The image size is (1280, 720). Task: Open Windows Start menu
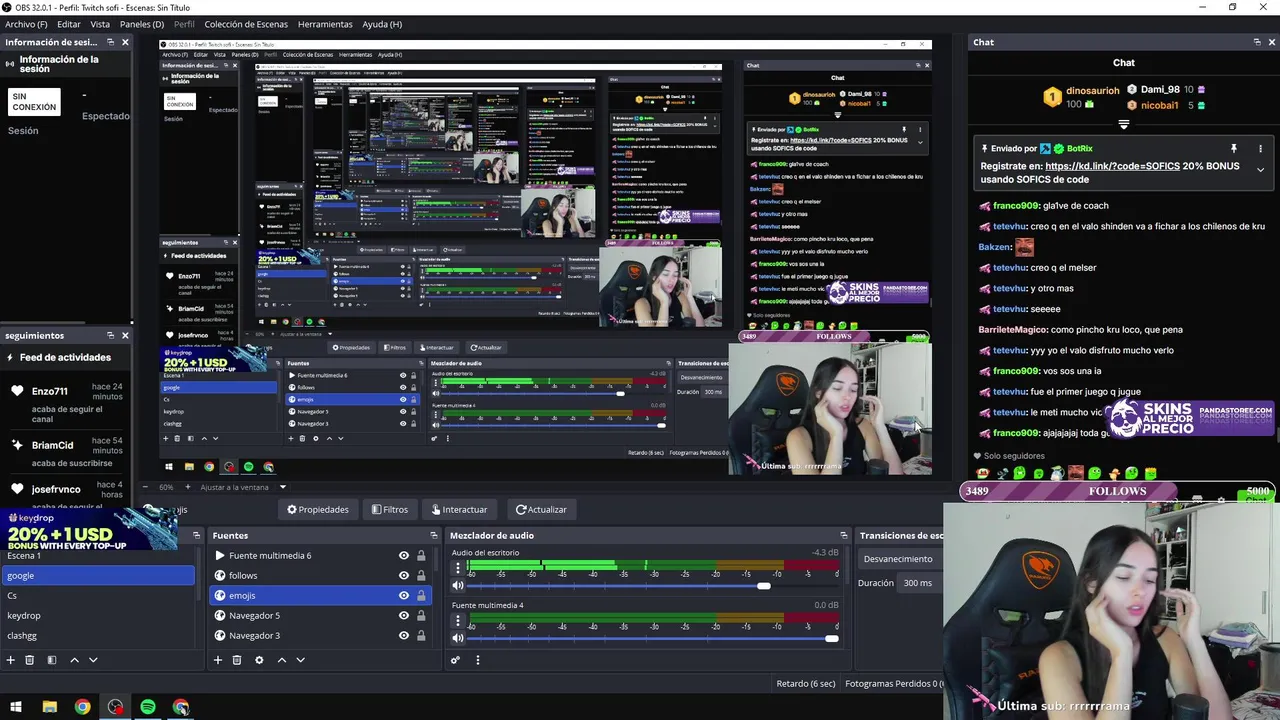[x=16, y=707]
